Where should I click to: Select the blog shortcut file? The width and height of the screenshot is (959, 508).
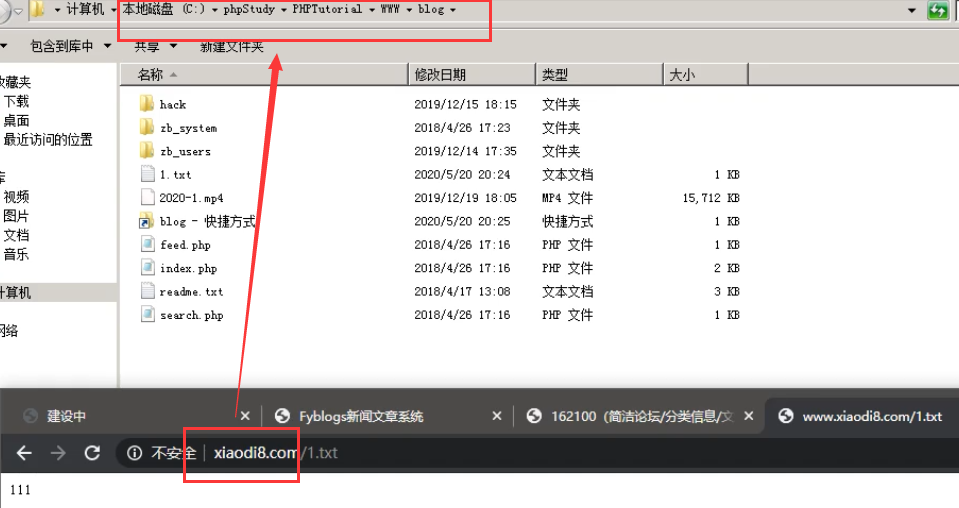[x=206, y=221]
